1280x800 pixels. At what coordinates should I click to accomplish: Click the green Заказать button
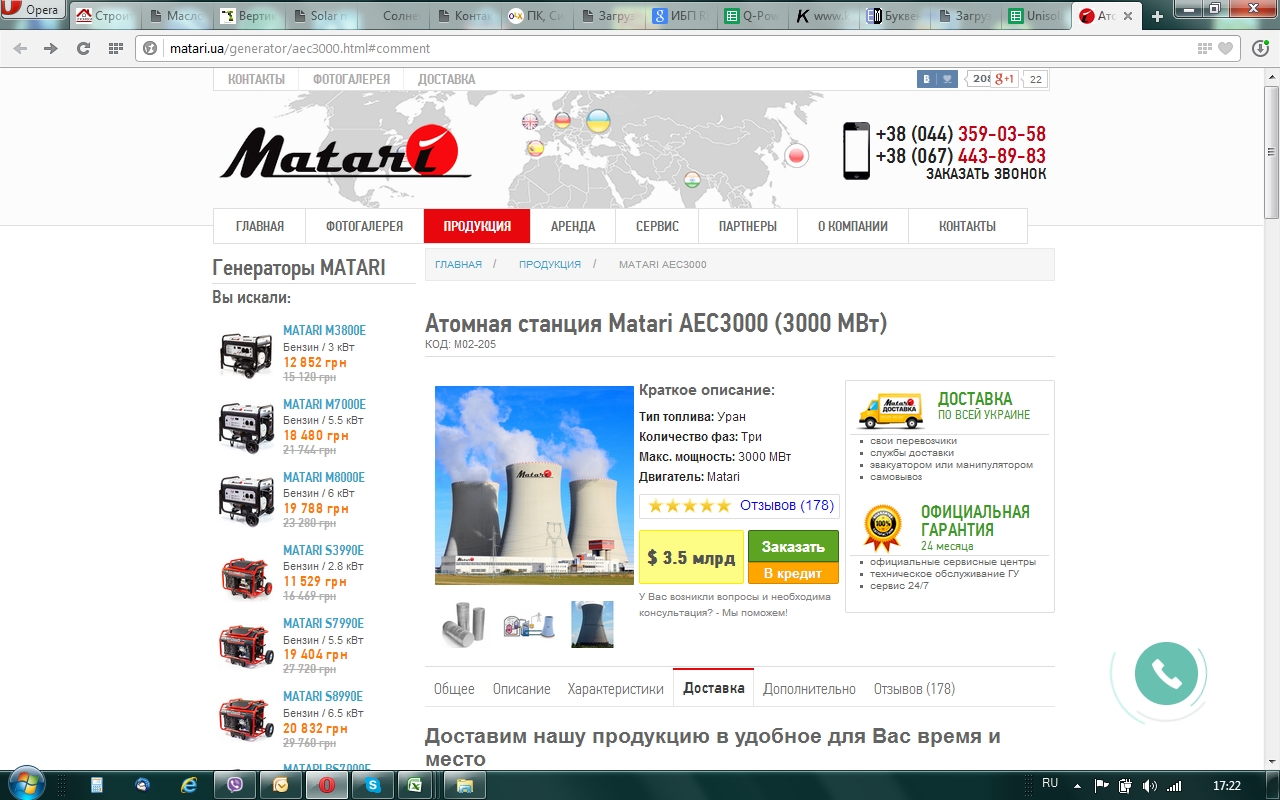(x=793, y=546)
